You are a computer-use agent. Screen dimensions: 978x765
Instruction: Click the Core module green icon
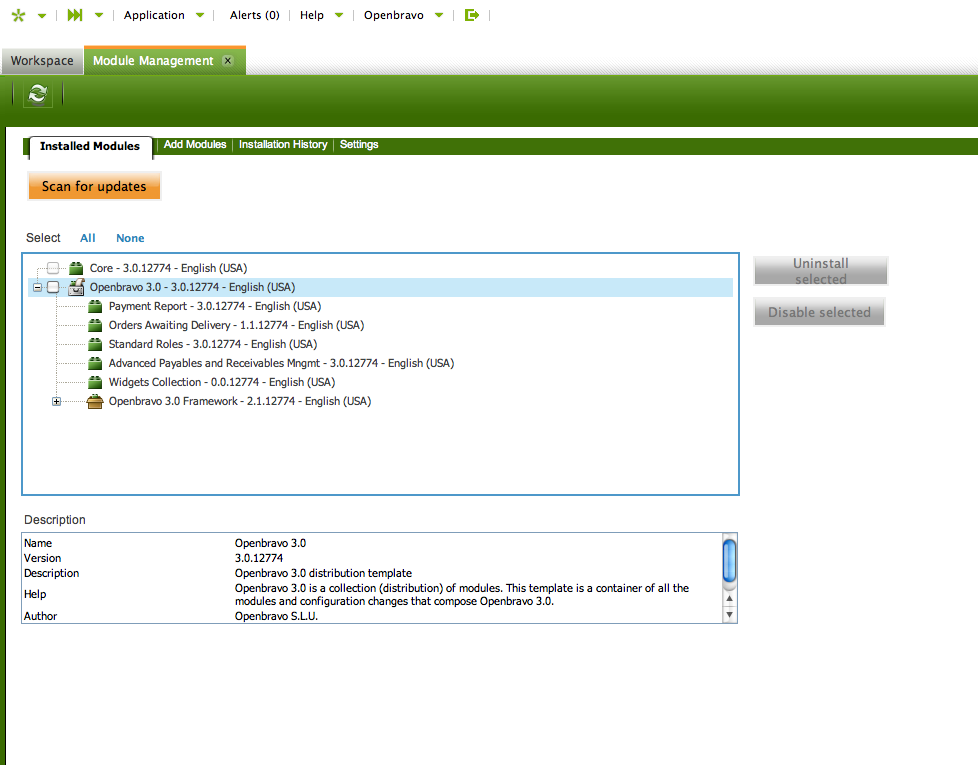click(76, 268)
